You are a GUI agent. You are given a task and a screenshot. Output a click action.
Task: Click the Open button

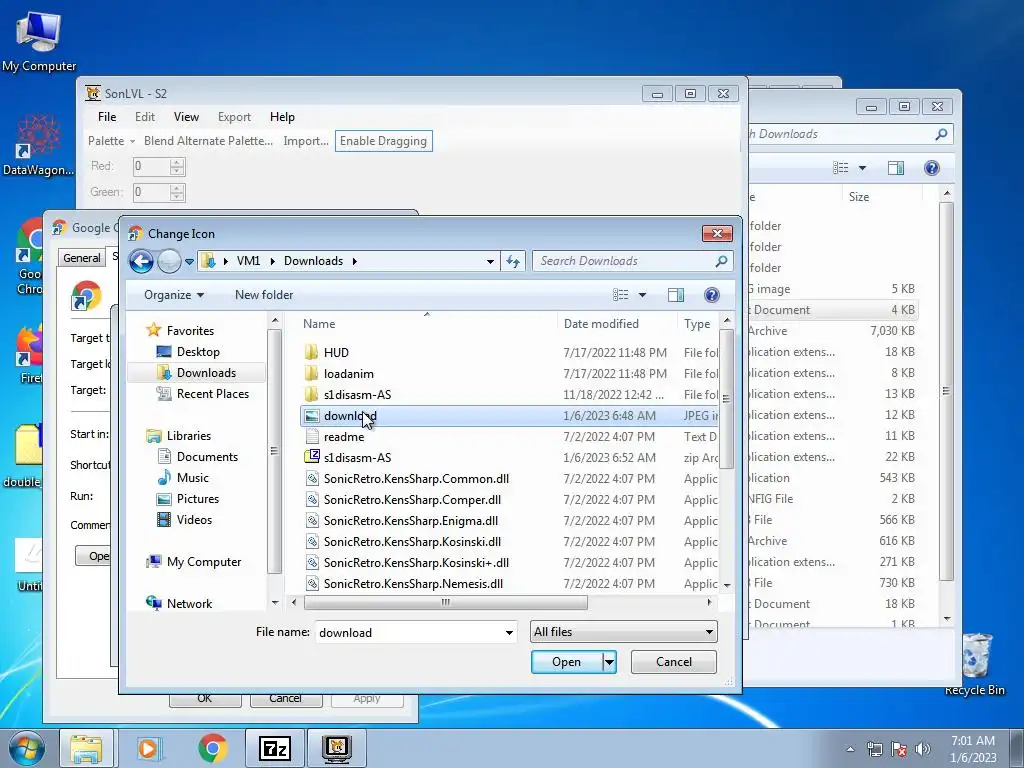[566, 662]
